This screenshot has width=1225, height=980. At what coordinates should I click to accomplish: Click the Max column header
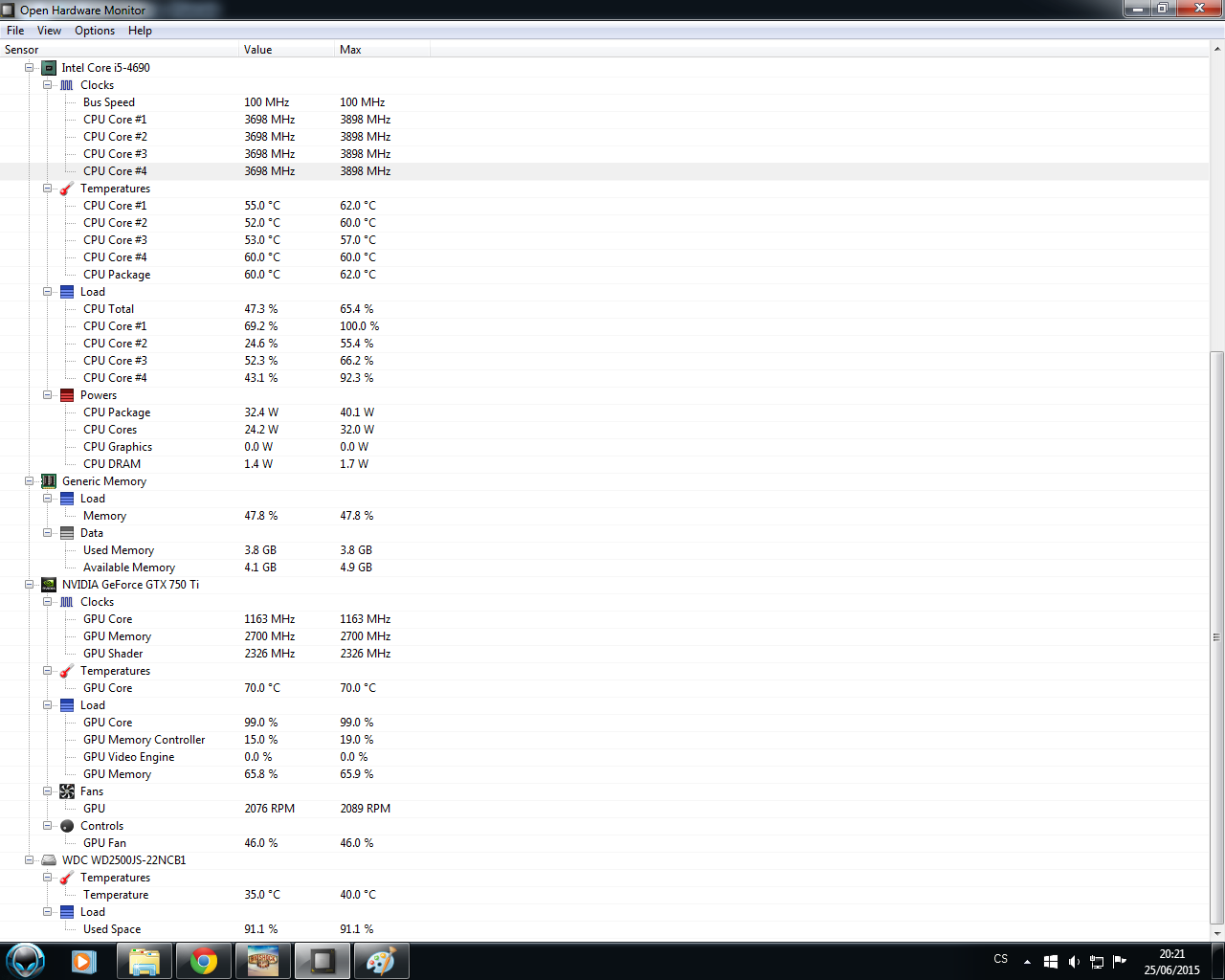[383, 50]
